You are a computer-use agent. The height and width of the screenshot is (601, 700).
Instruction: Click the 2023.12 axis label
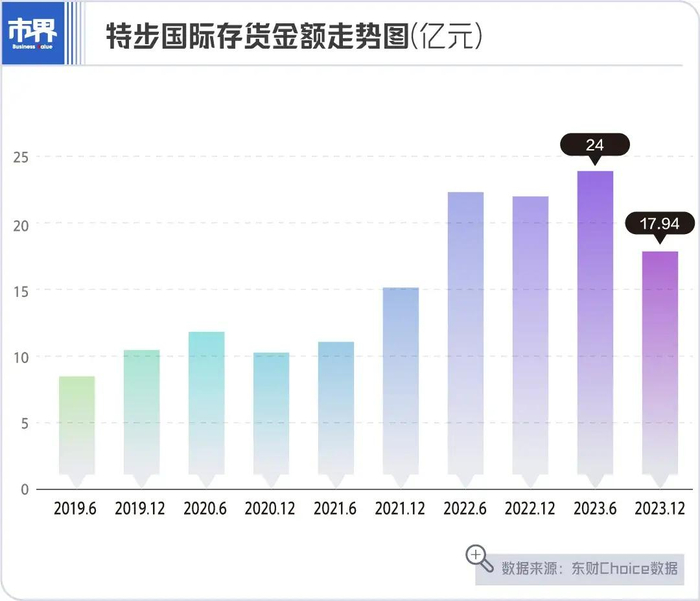[660, 509]
